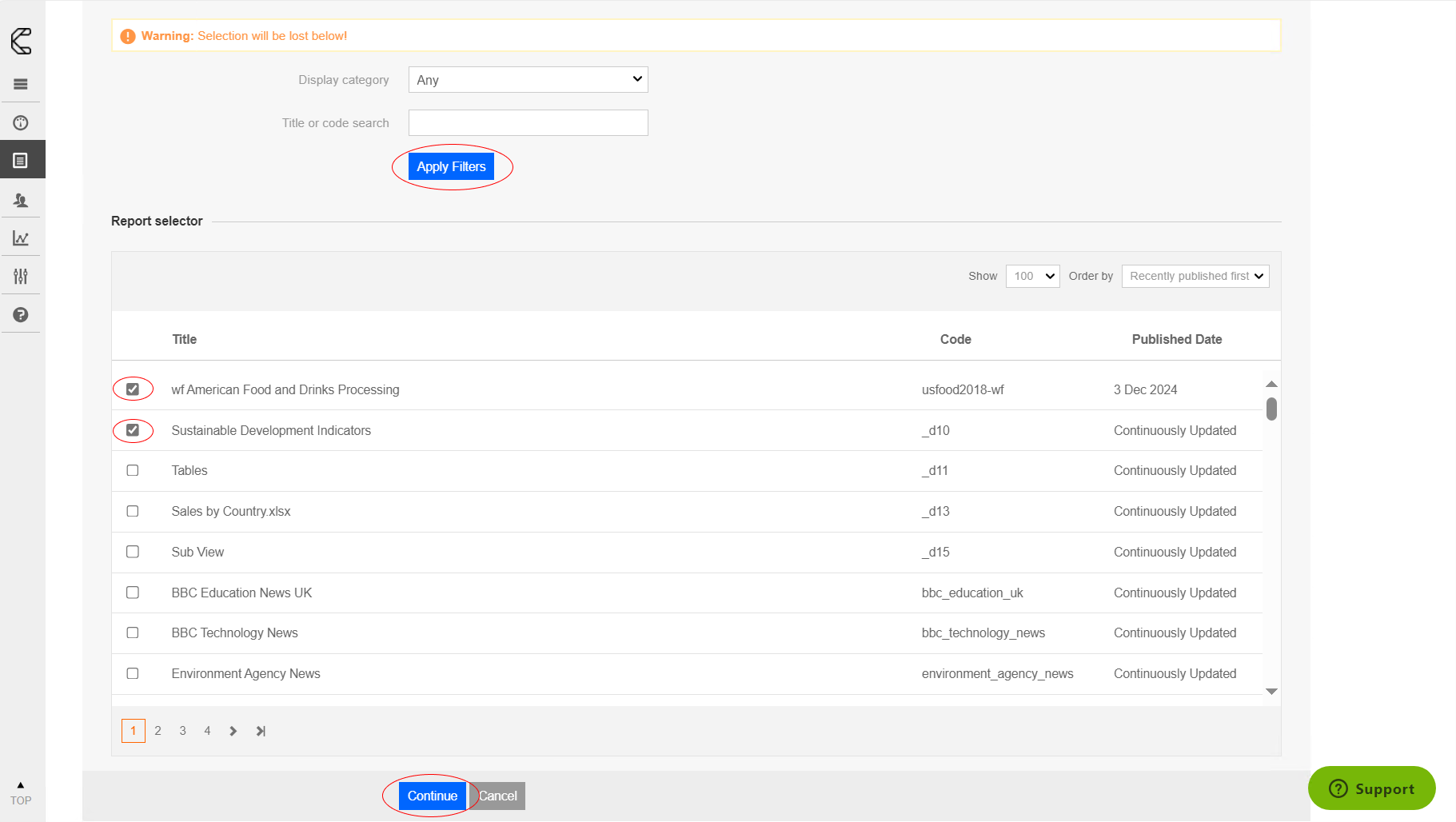Go to page 2 of reports
Screen dimensions: 1456x822
click(x=158, y=731)
